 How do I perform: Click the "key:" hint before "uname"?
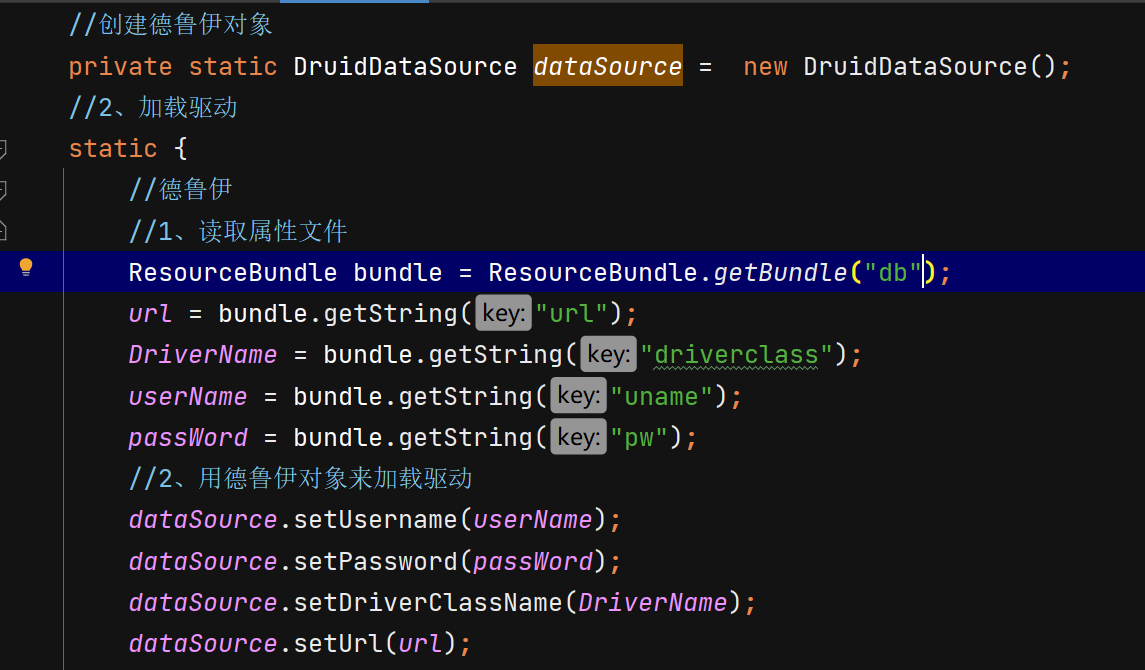point(578,396)
